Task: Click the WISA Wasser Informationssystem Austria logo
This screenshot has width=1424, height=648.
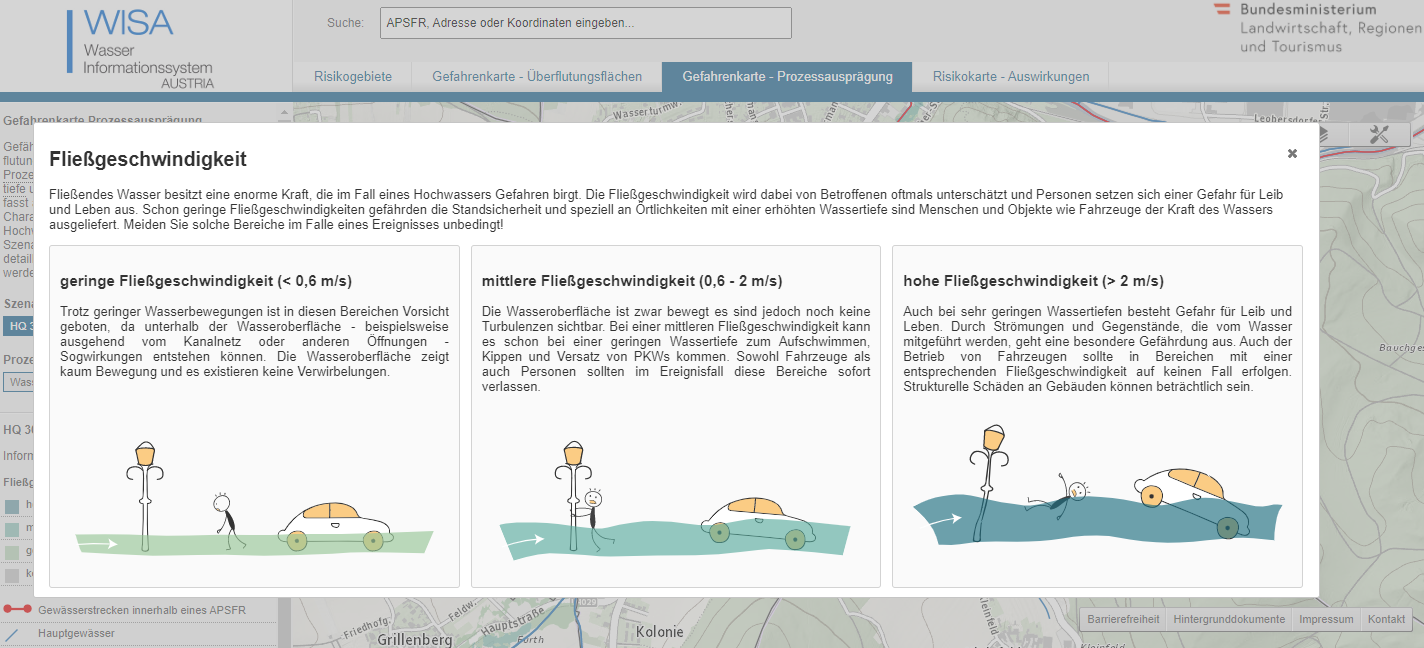Action: 140,48
